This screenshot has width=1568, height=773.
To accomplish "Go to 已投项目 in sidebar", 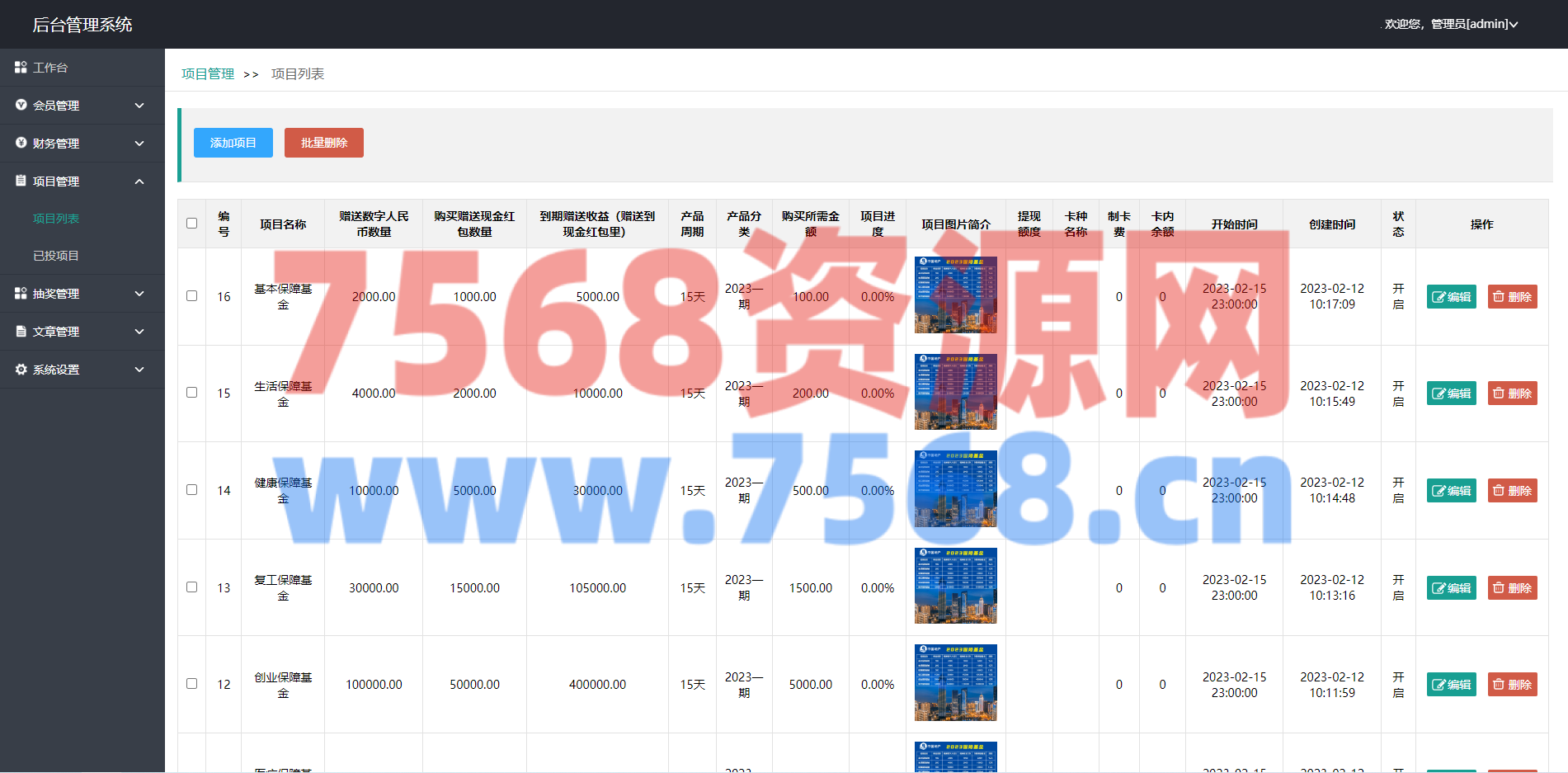I will point(56,256).
